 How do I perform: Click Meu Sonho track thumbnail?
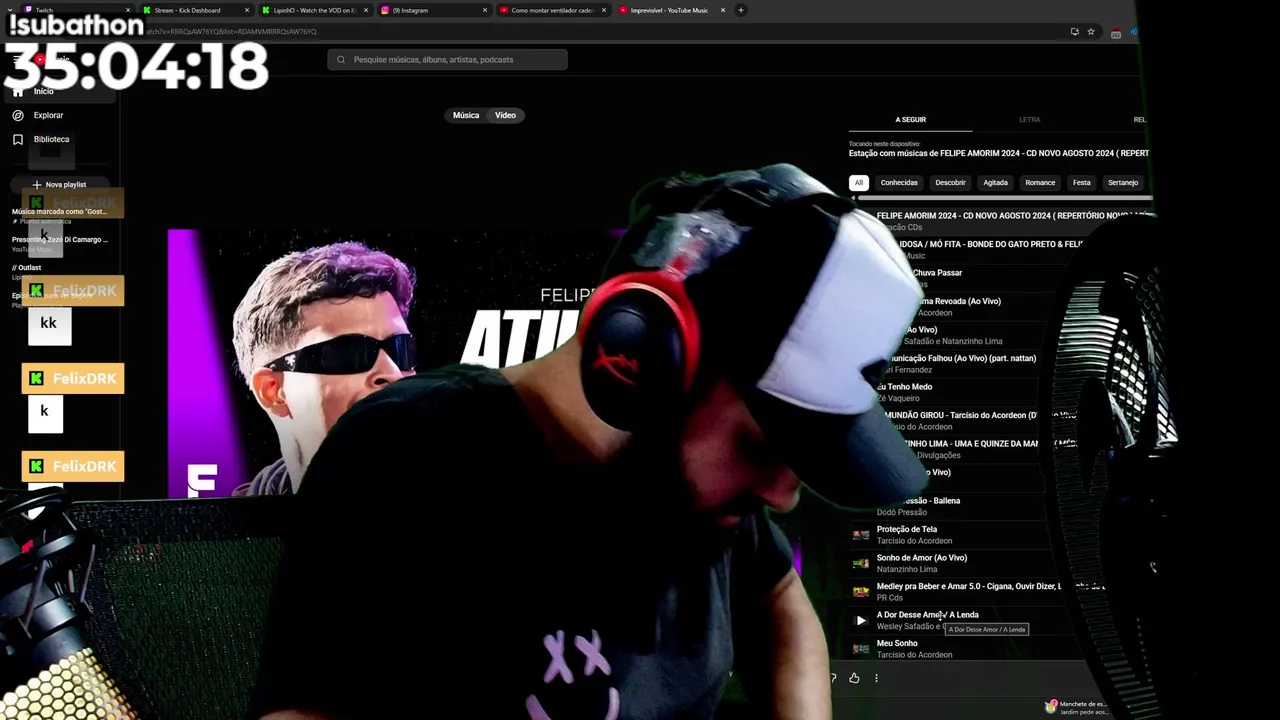pos(860,649)
